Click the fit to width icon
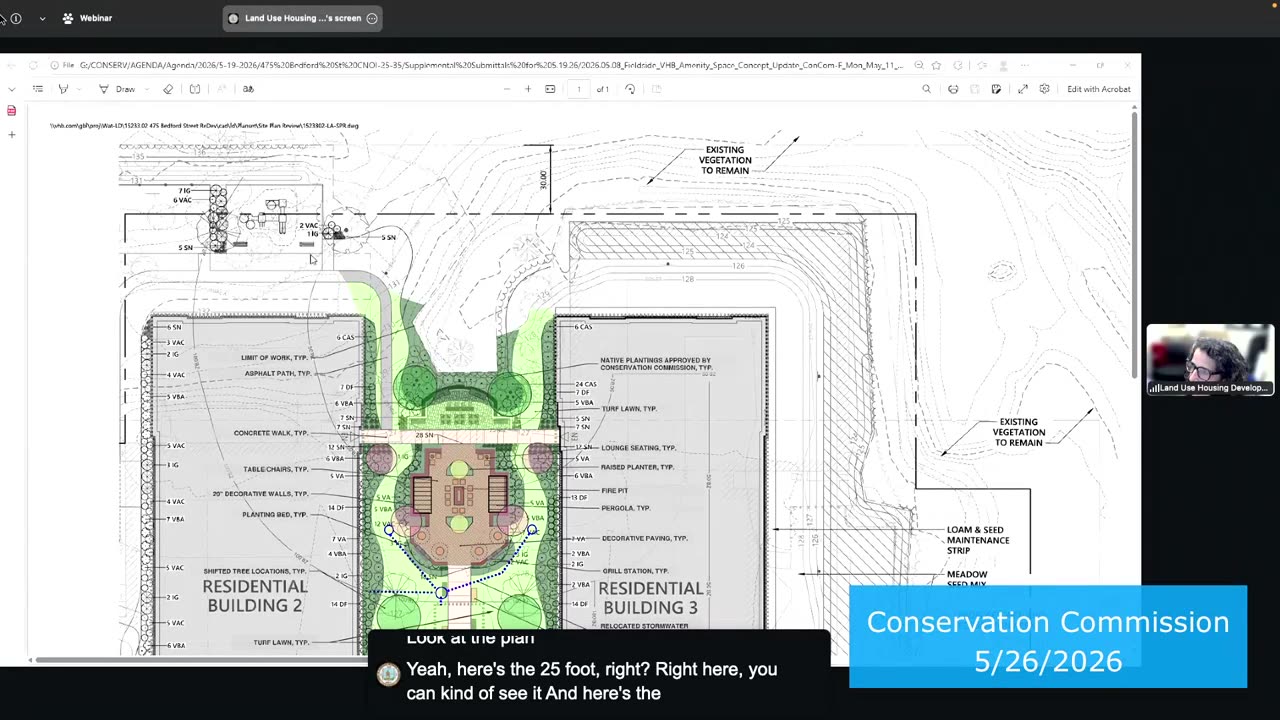The image size is (1280, 720). click(550, 89)
